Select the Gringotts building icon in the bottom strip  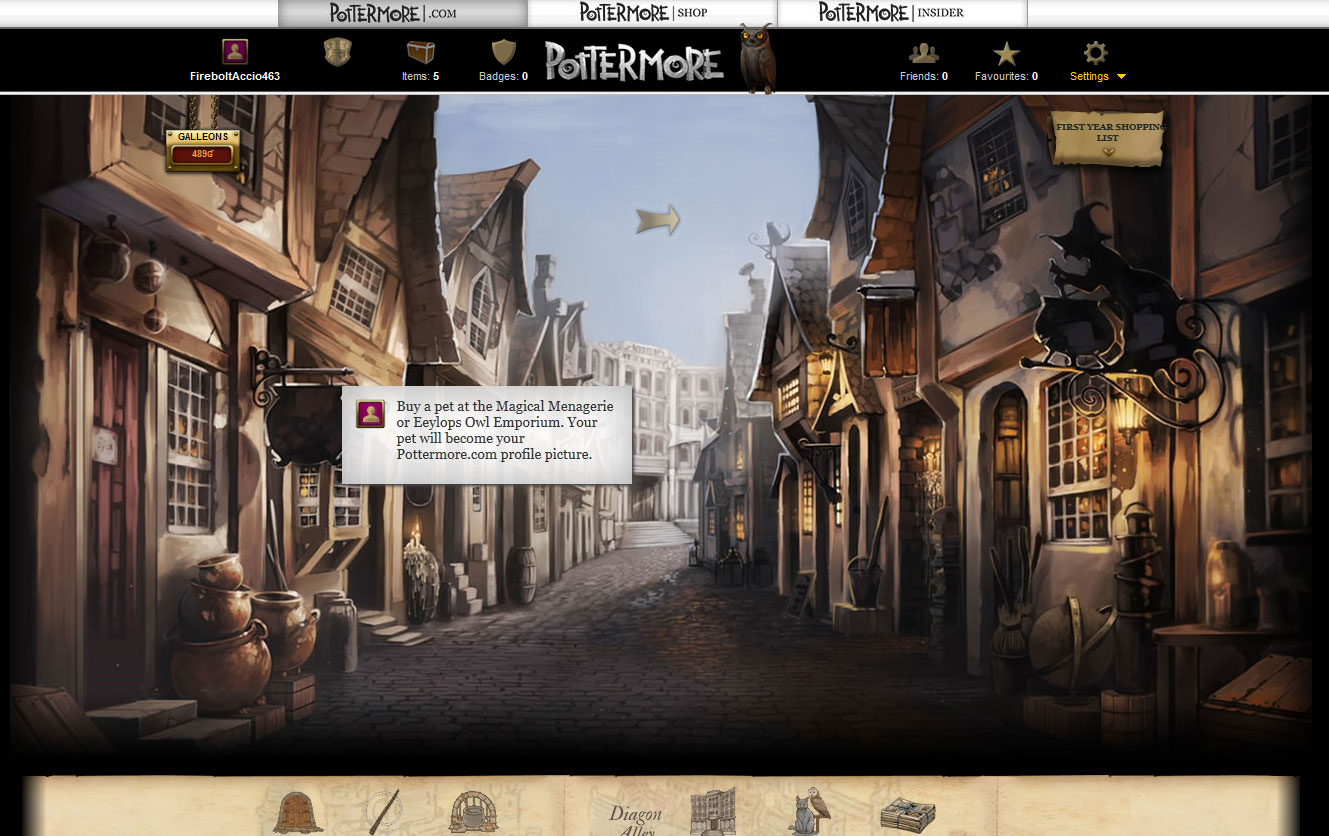click(x=713, y=811)
